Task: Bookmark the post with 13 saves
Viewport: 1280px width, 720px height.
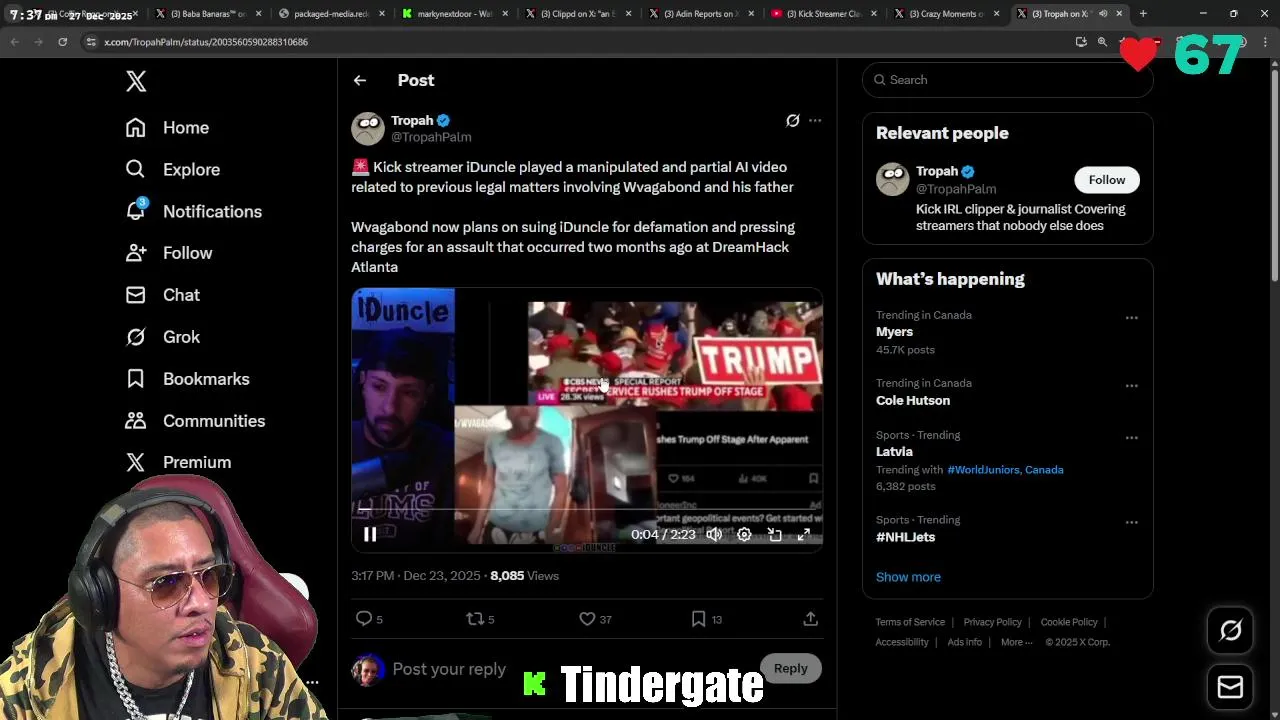Action: pyautogui.click(x=699, y=619)
